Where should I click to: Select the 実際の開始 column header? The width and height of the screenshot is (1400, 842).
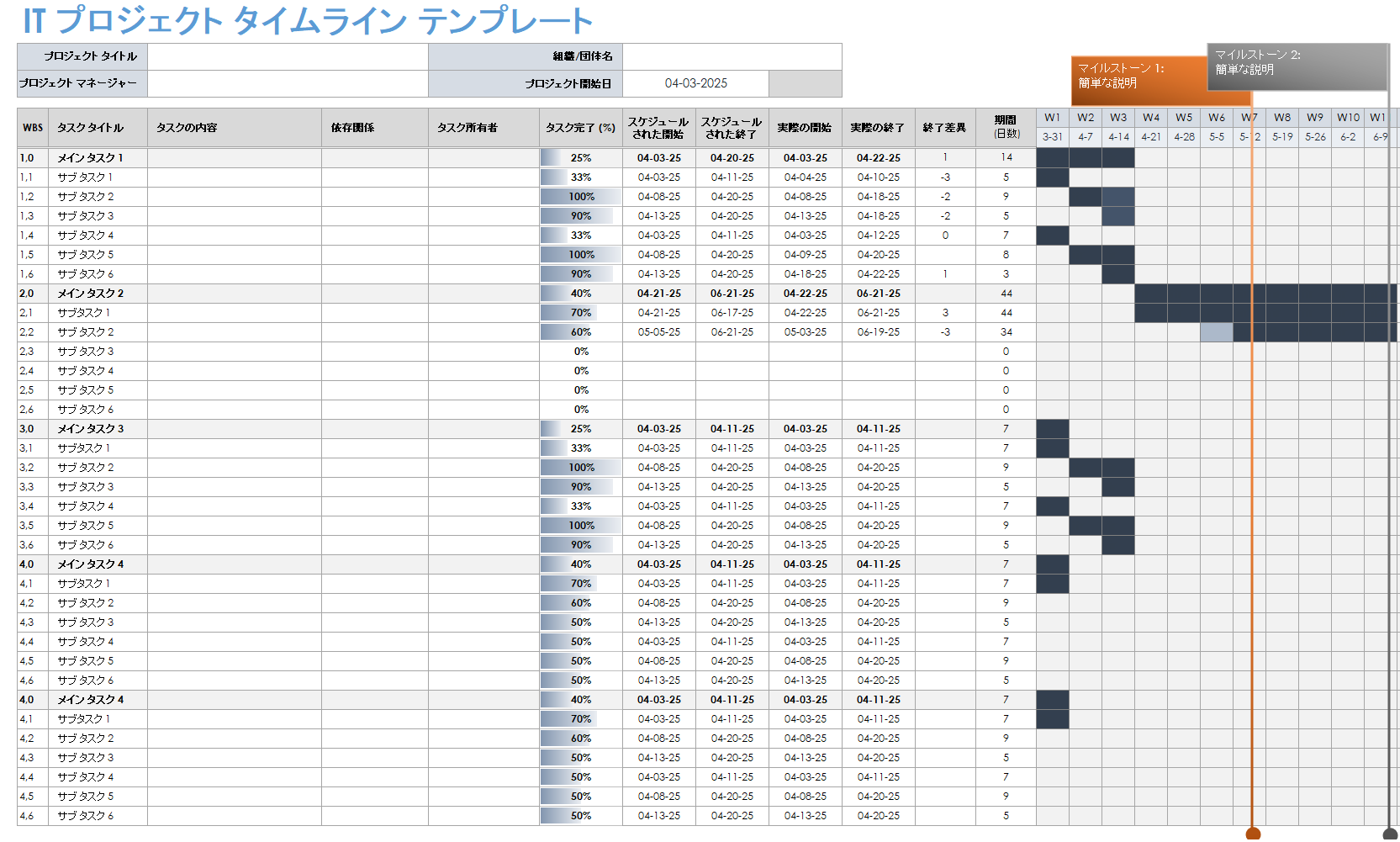pos(806,128)
